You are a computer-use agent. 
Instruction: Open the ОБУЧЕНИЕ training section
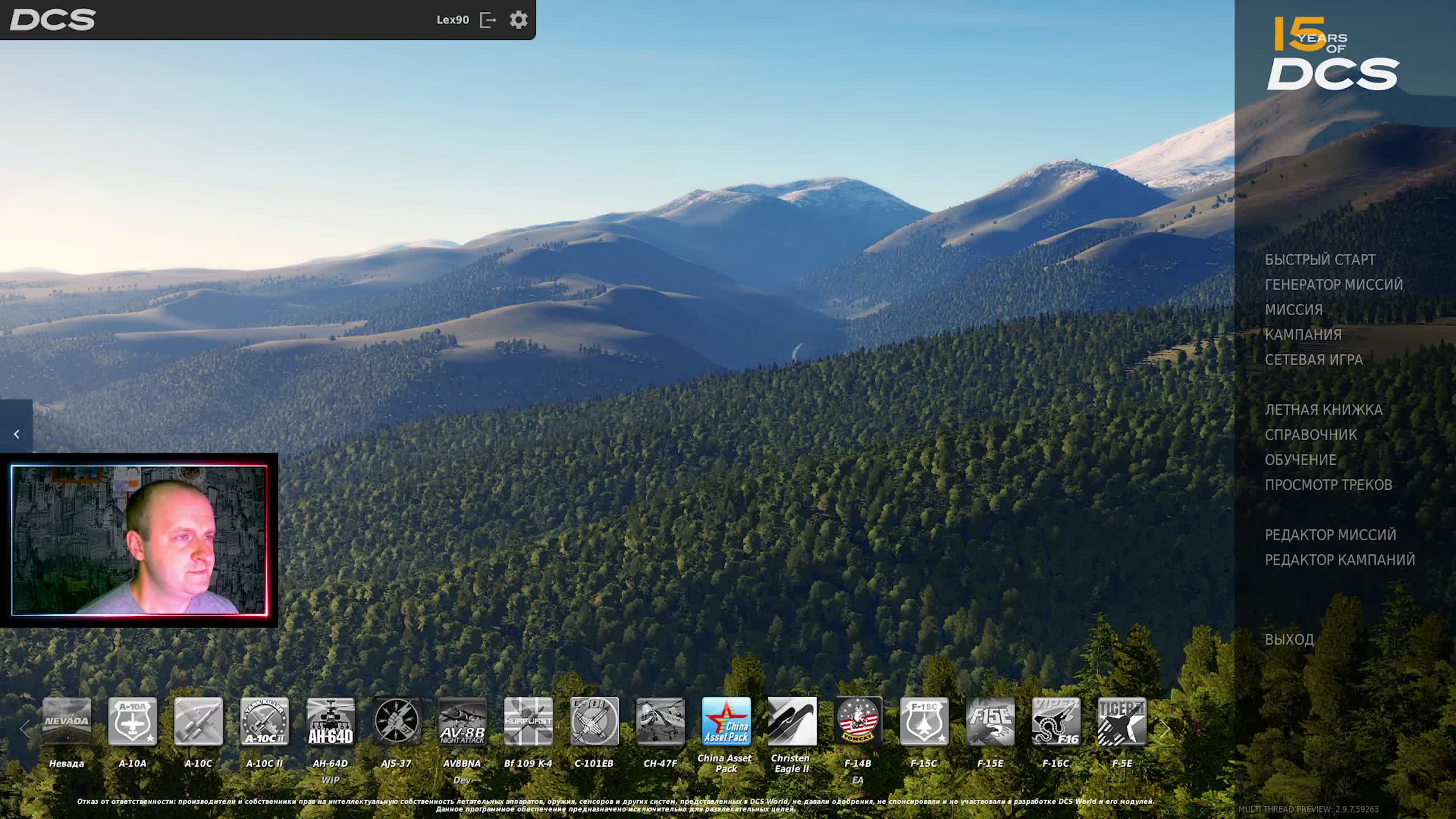coord(1300,460)
